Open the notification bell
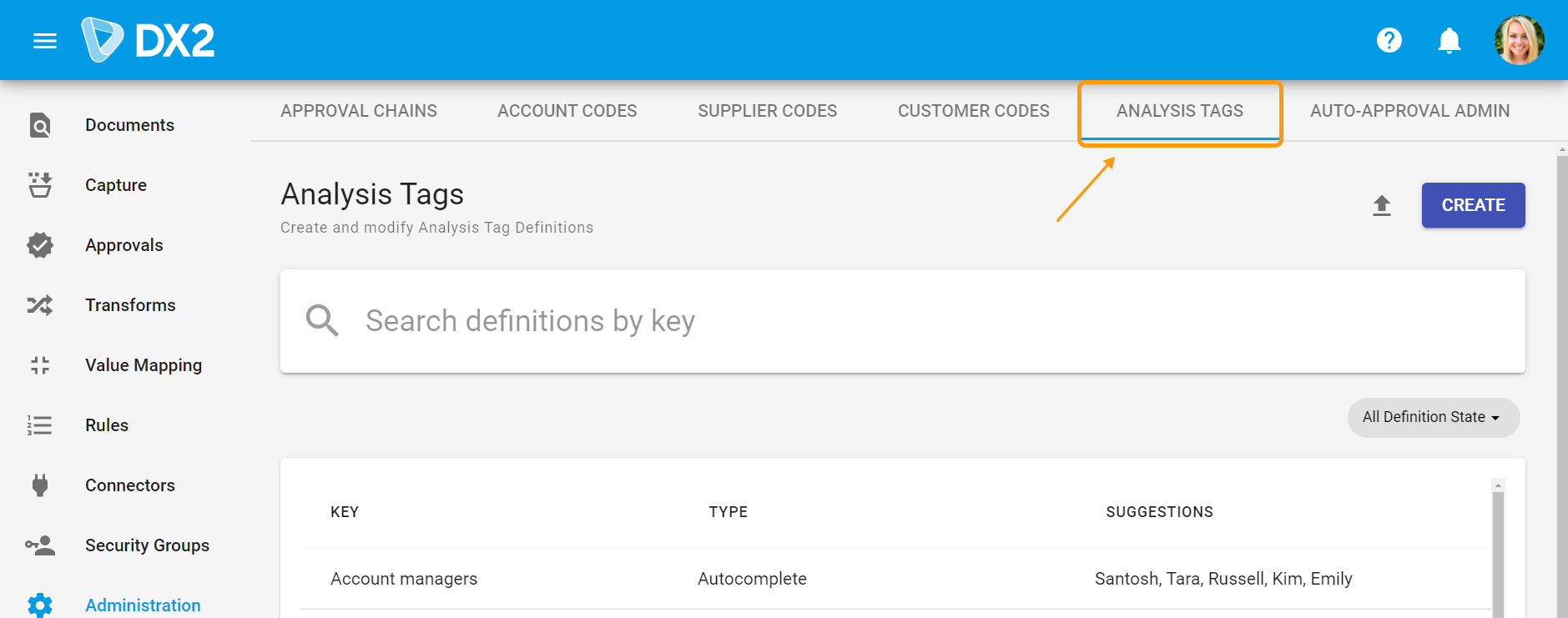 point(1450,39)
